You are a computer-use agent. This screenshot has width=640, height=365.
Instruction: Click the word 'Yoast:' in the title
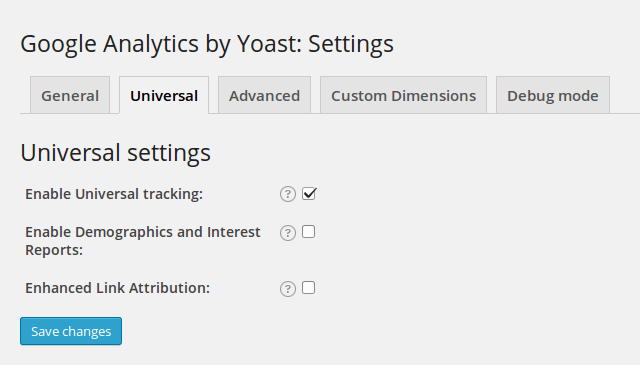coord(270,44)
